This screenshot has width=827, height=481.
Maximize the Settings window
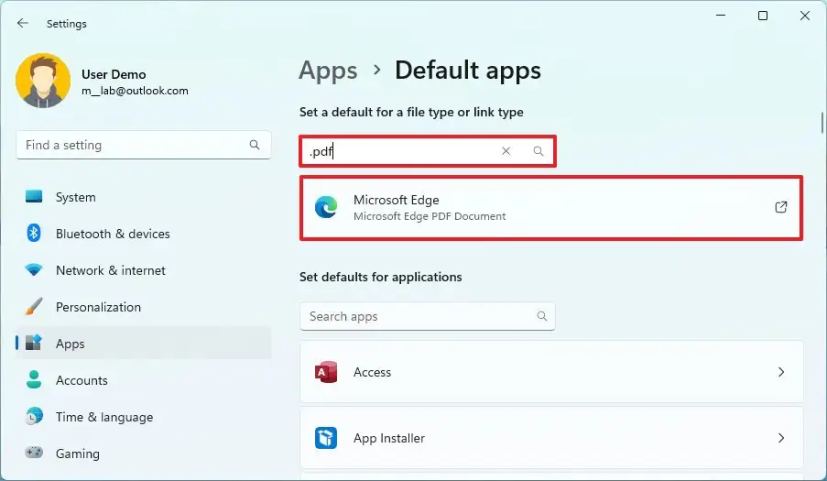pos(763,15)
